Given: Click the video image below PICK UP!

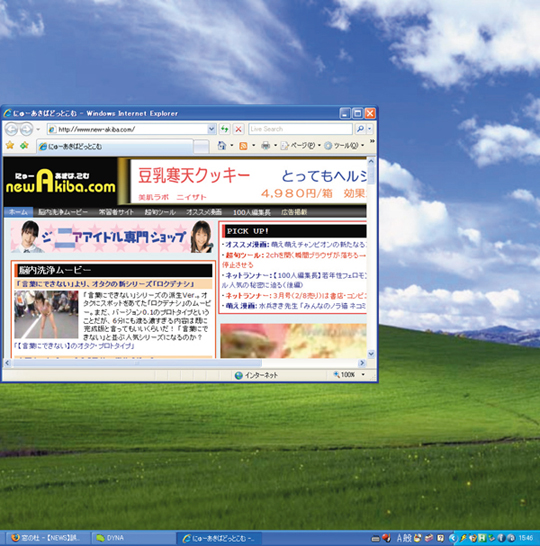Looking at the screenshot, I should (x=293, y=341).
